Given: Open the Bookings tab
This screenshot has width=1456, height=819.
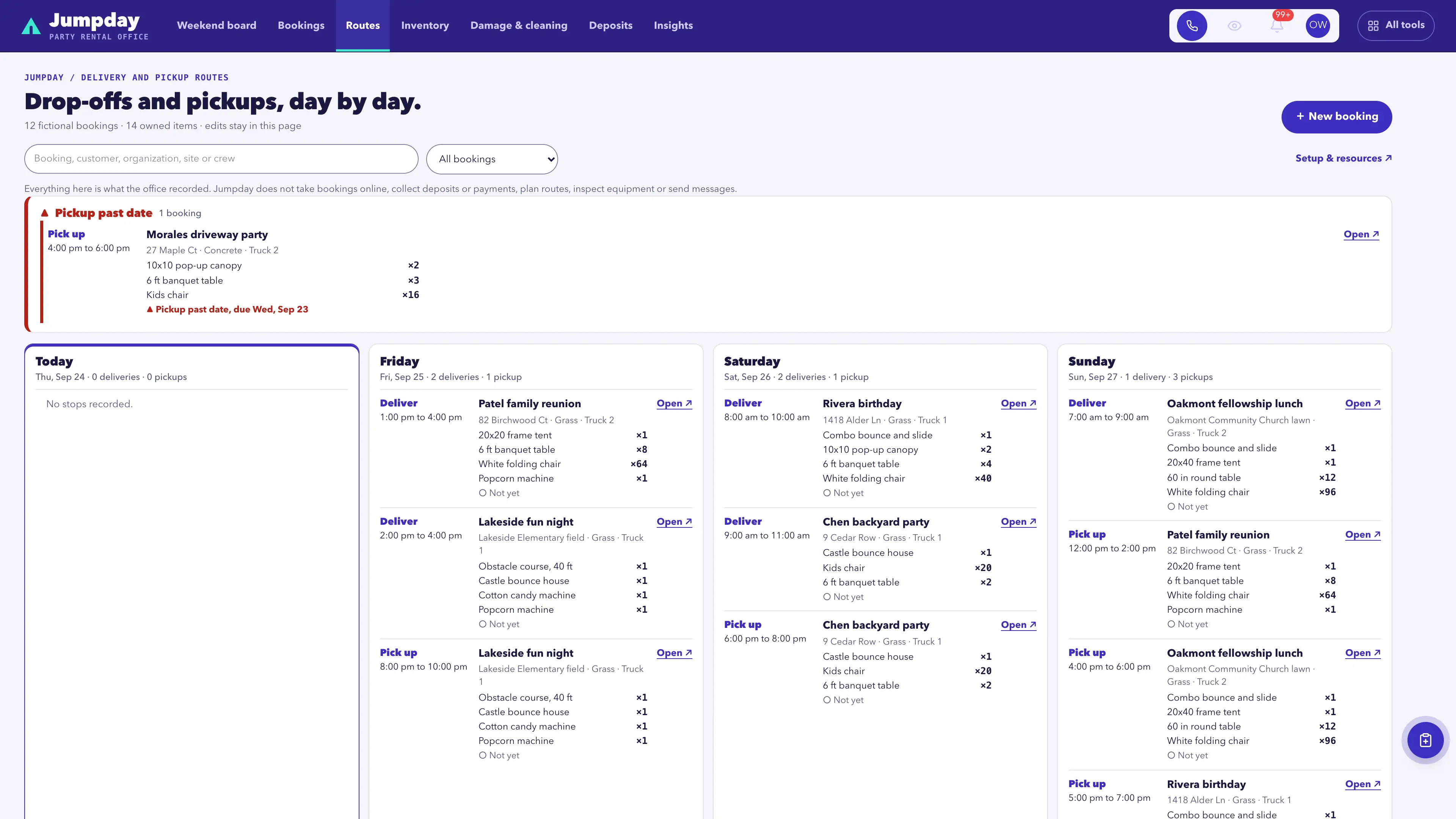Looking at the screenshot, I should pyautogui.click(x=301, y=25).
